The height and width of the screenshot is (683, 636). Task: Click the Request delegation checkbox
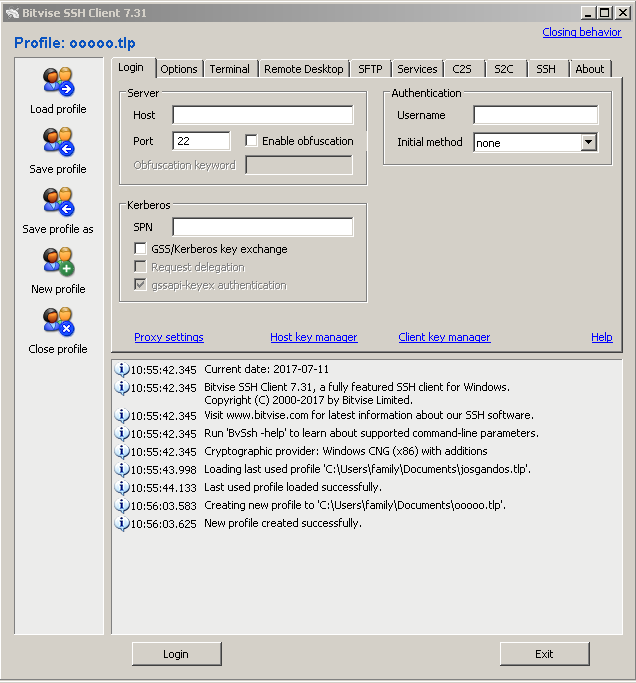tap(140, 266)
